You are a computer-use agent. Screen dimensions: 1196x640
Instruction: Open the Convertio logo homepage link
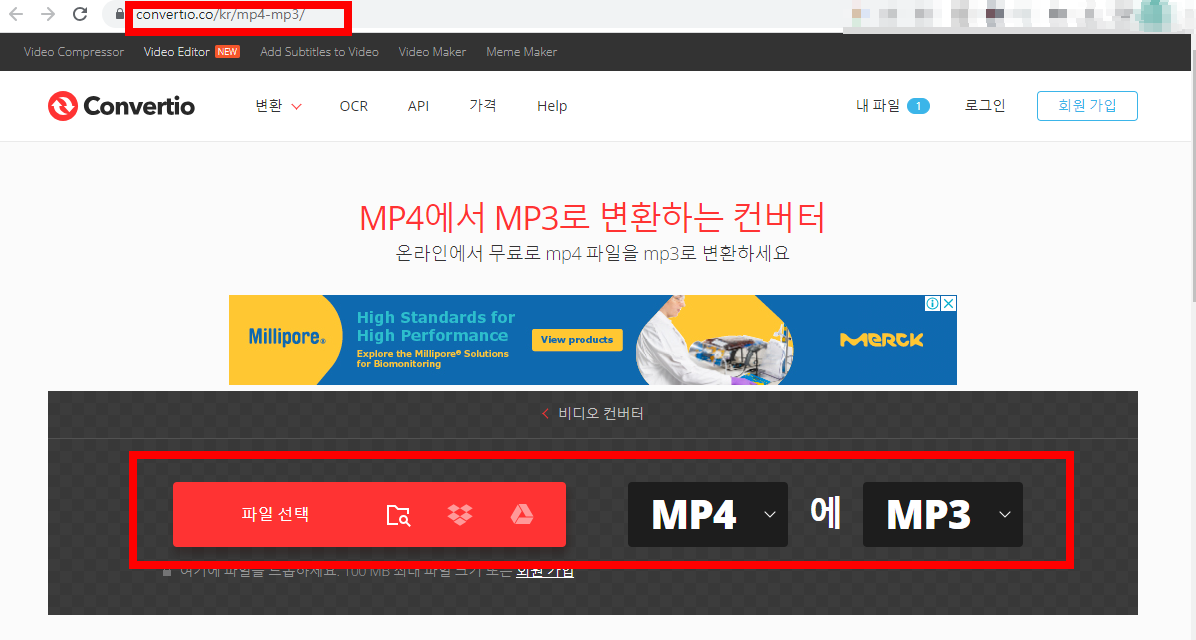coord(120,105)
